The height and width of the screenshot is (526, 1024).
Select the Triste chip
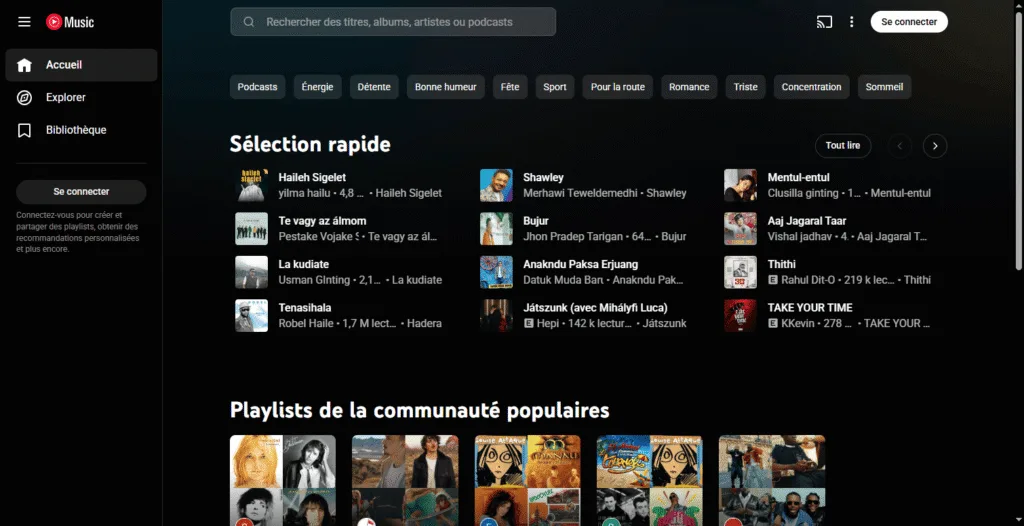(x=745, y=87)
